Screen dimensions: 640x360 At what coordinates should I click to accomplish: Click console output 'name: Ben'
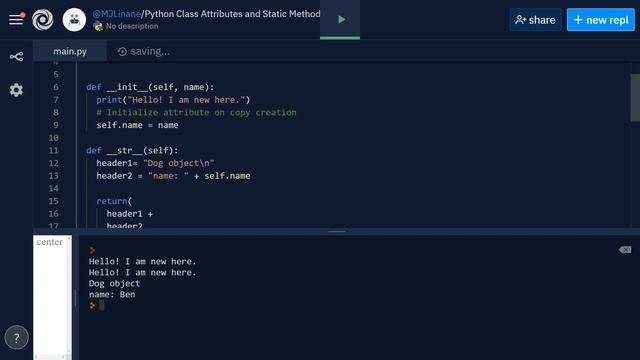112,294
